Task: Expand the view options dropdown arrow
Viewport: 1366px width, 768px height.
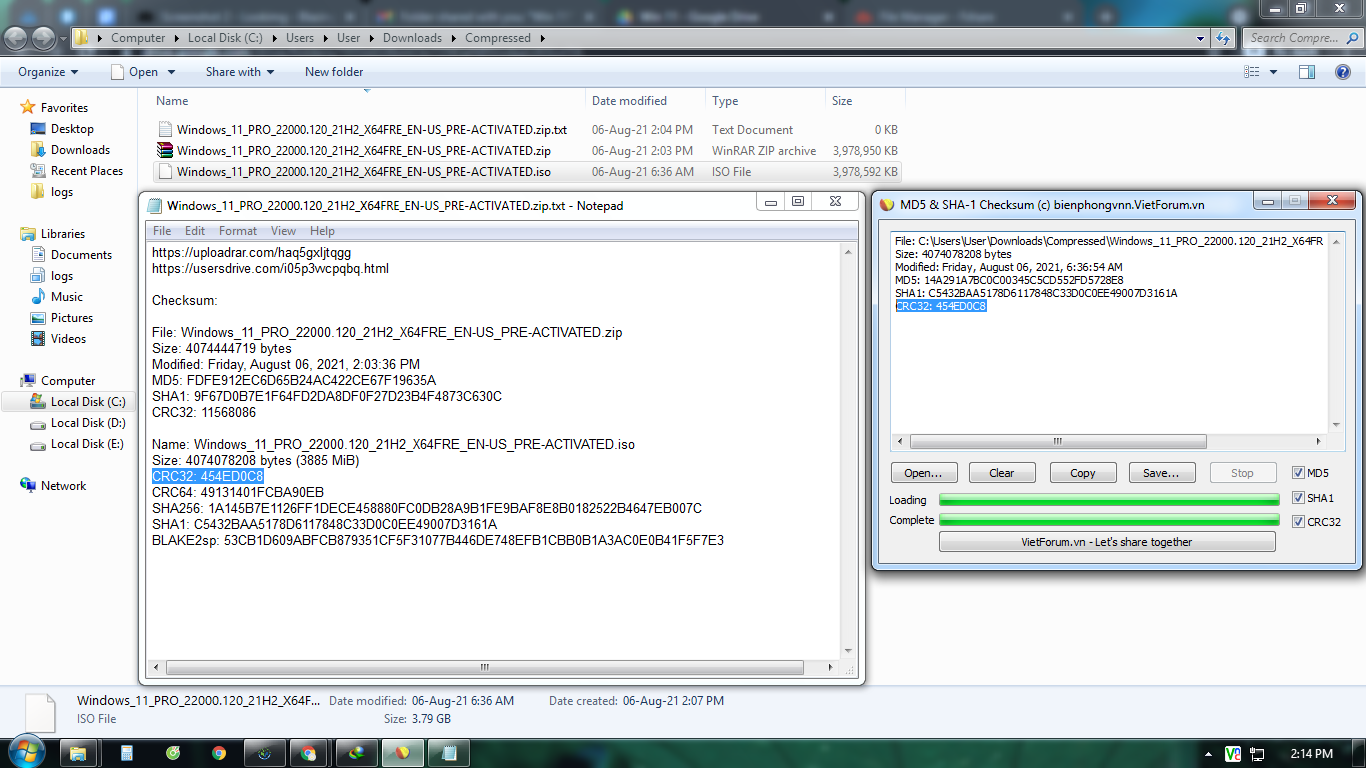Action: (x=1273, y=72)
